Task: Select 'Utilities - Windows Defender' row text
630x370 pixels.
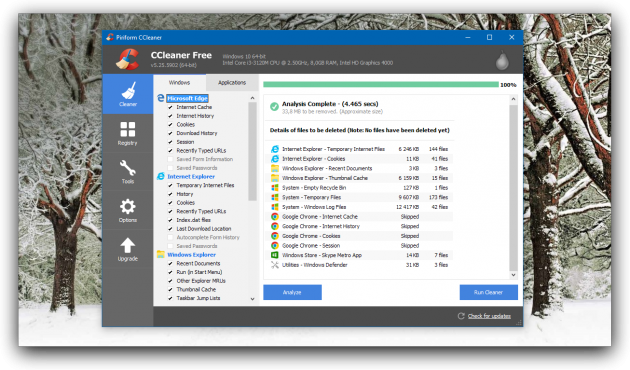Action: [315, 265]
